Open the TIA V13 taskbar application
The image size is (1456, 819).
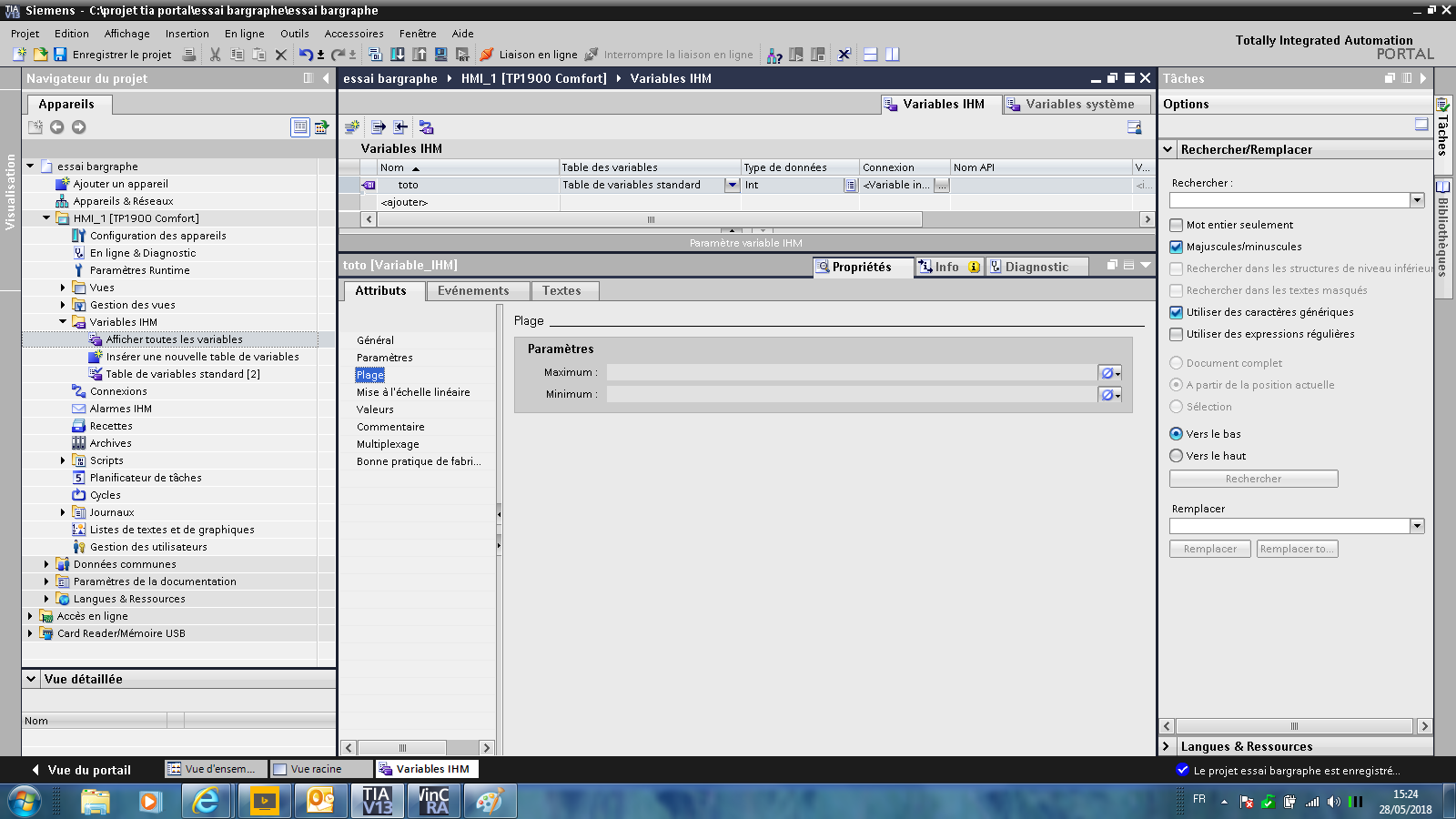377,802
